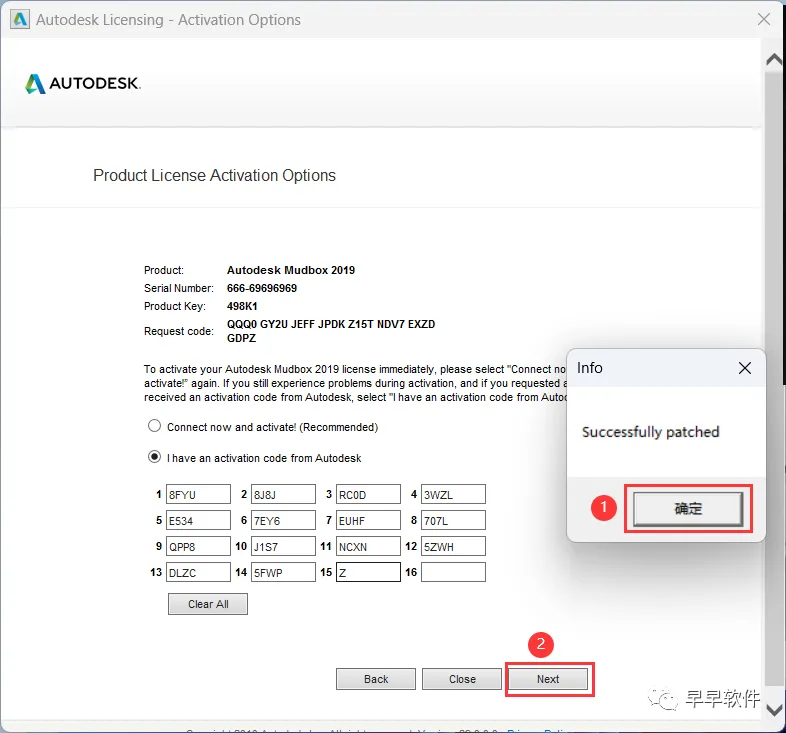Click activation code field 4 containing 3WZL
The height and width of the screenshot is (733, 786).
[x=453, y=494]
